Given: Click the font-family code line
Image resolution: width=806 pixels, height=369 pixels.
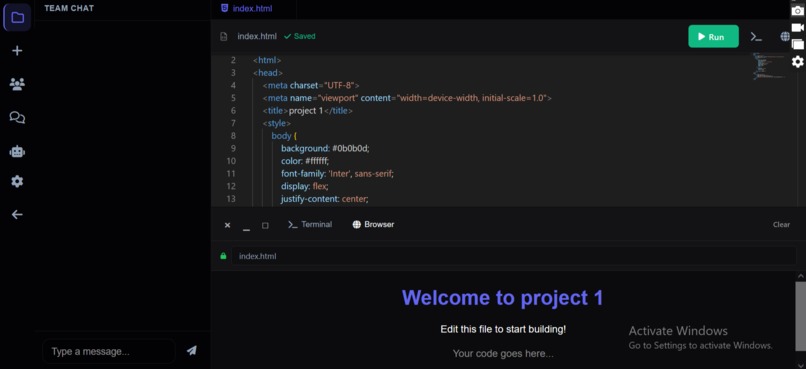Looking at the screenshot, I should [337, 173].
